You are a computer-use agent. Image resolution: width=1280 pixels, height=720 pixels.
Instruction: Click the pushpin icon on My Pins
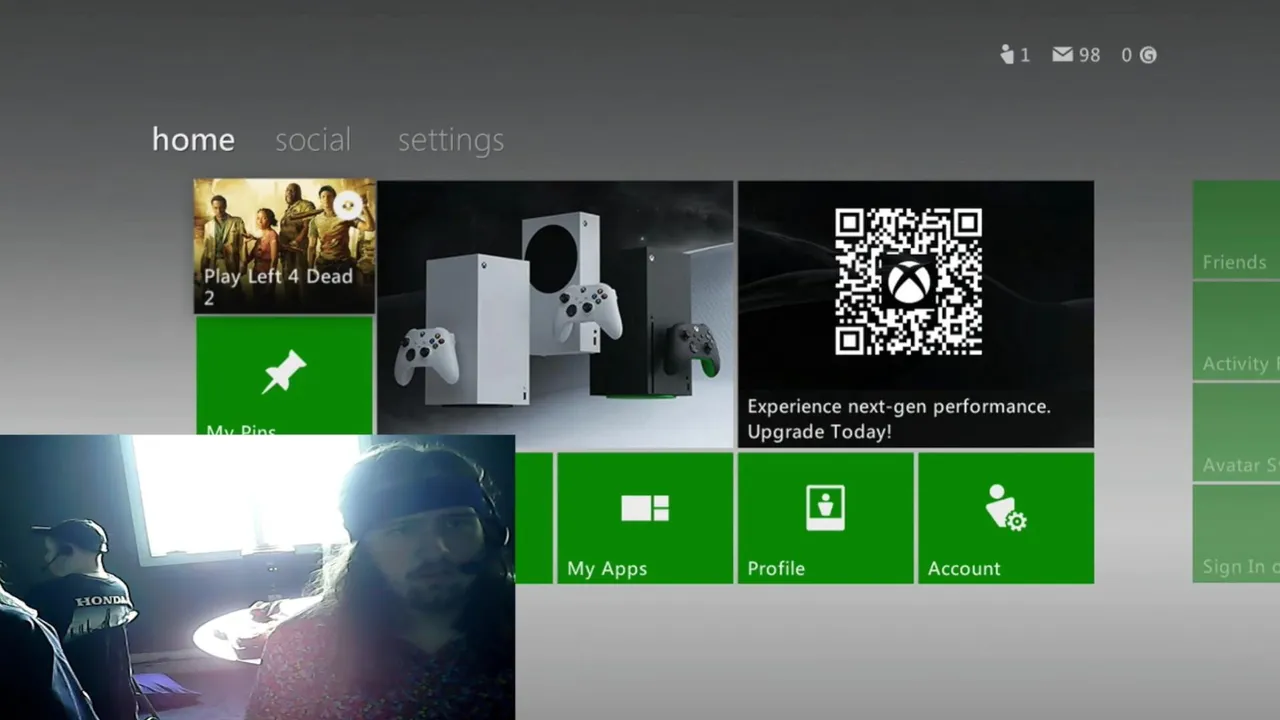click(x=284, y=372)
